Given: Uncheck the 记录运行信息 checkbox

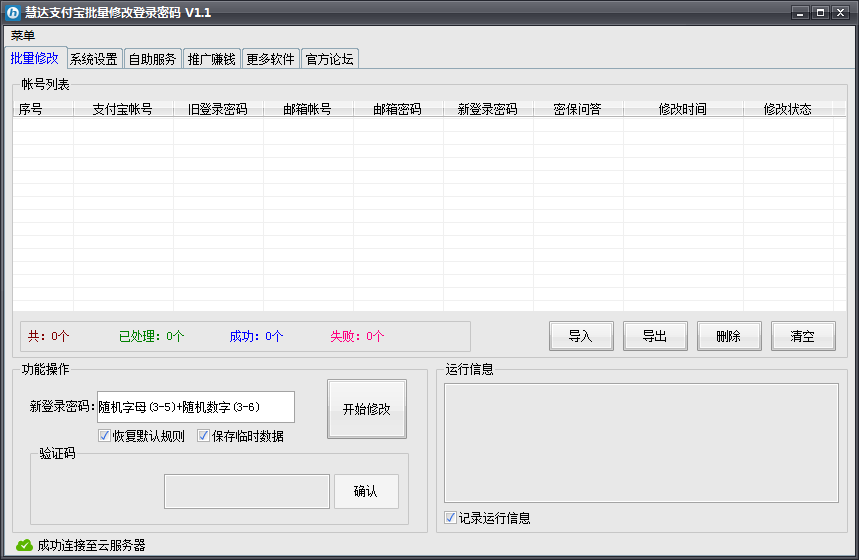Looking at the screenshot, I should (x=451, y=518).
